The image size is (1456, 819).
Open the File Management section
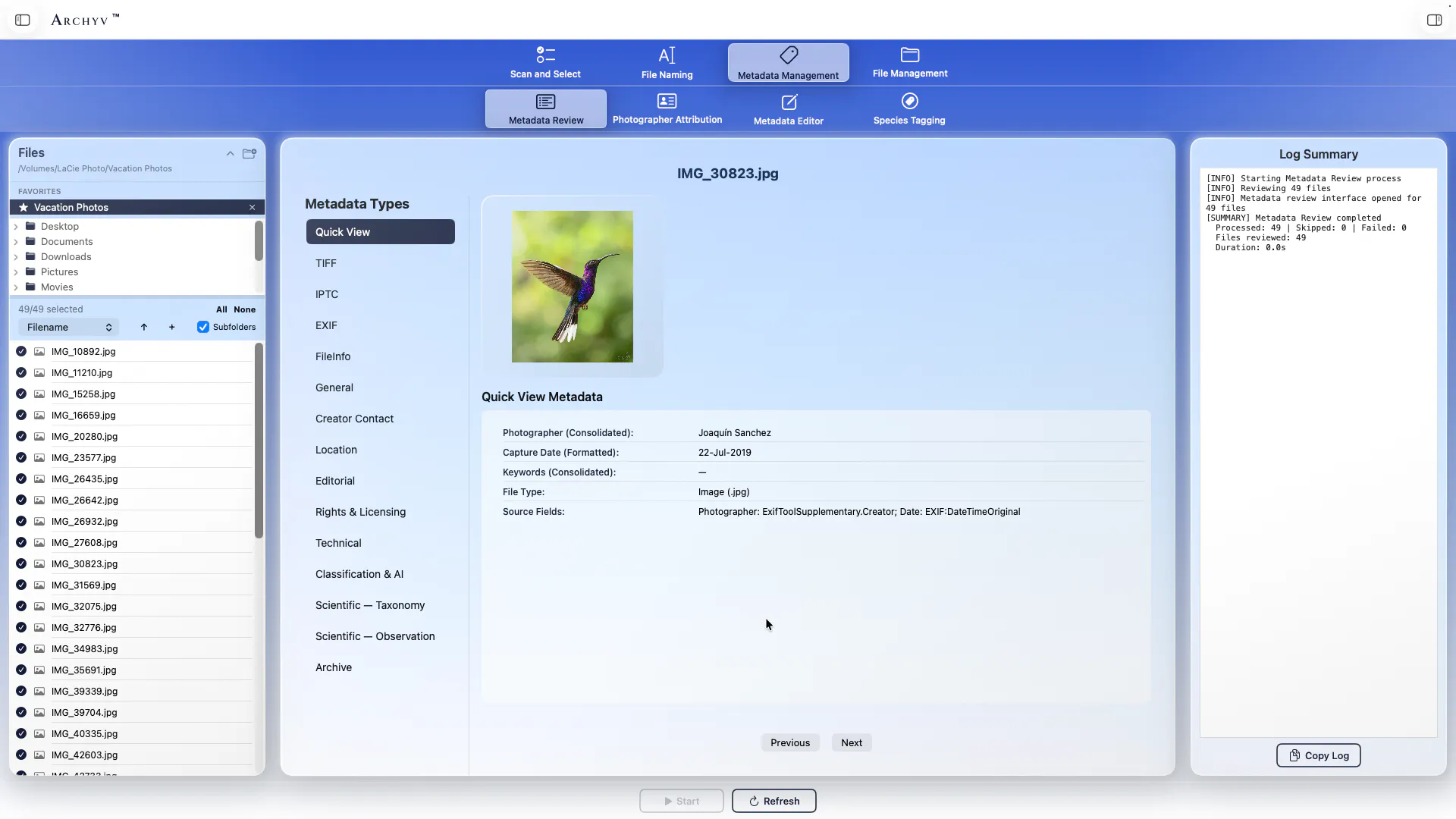tap(910, 63)
